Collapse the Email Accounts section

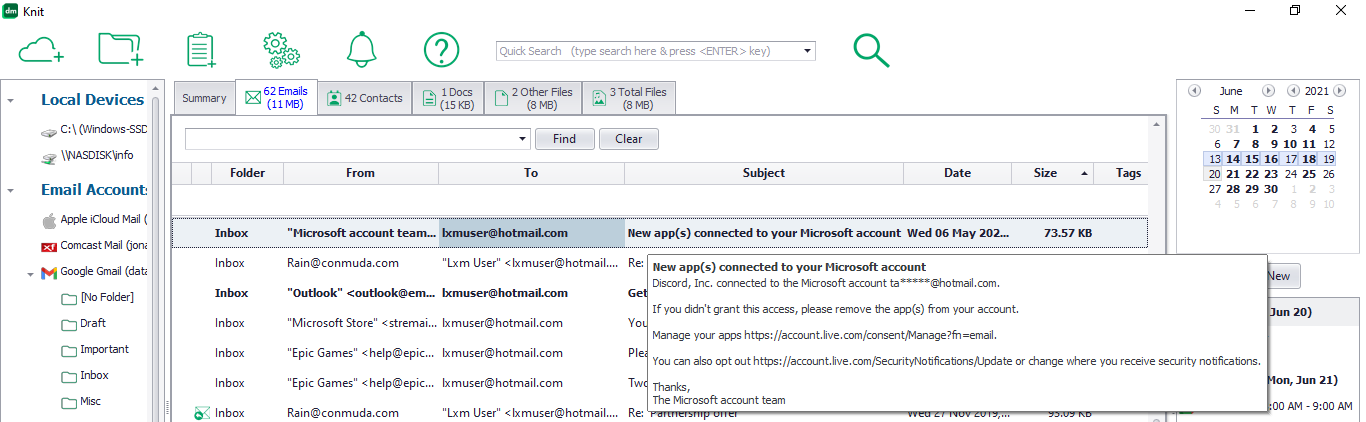pyautogui.click(x=10, y=191)
